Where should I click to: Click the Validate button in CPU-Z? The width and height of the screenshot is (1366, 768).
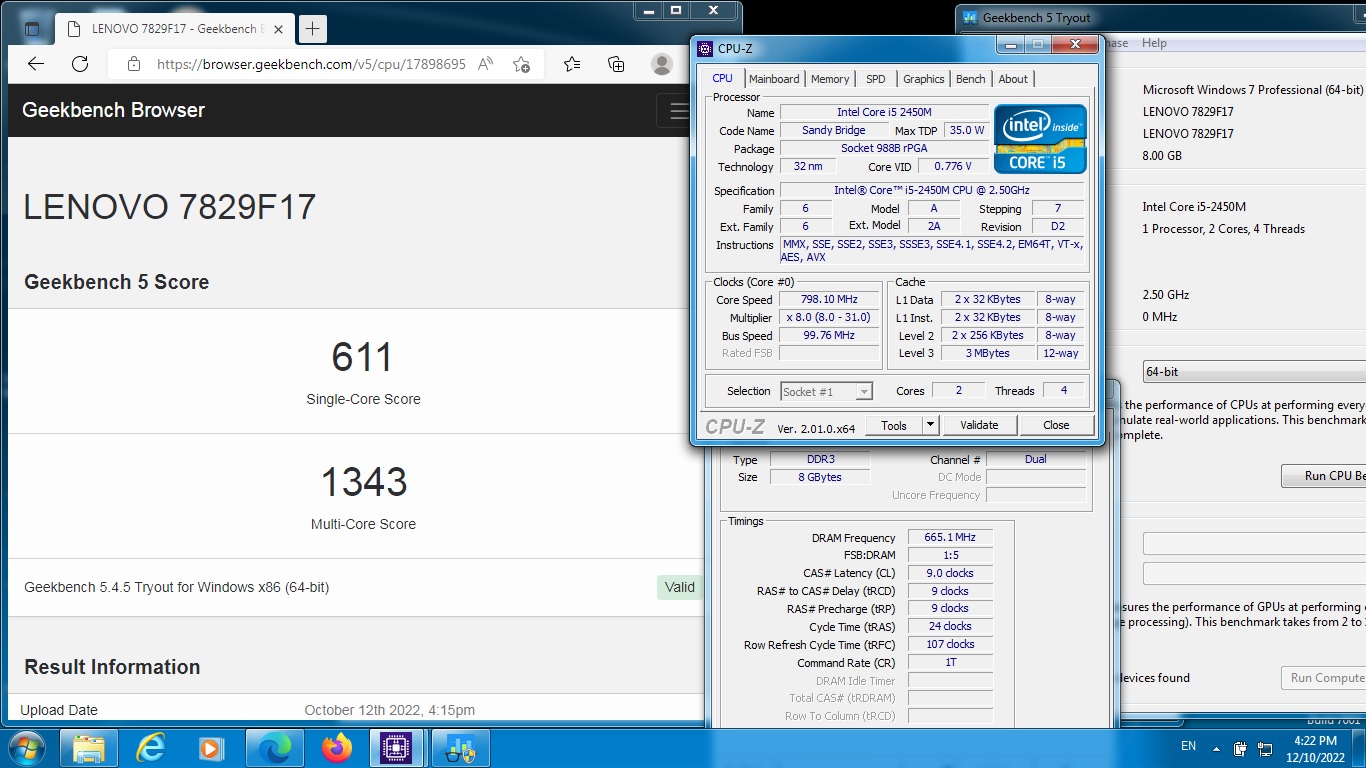tap(979, 425)
